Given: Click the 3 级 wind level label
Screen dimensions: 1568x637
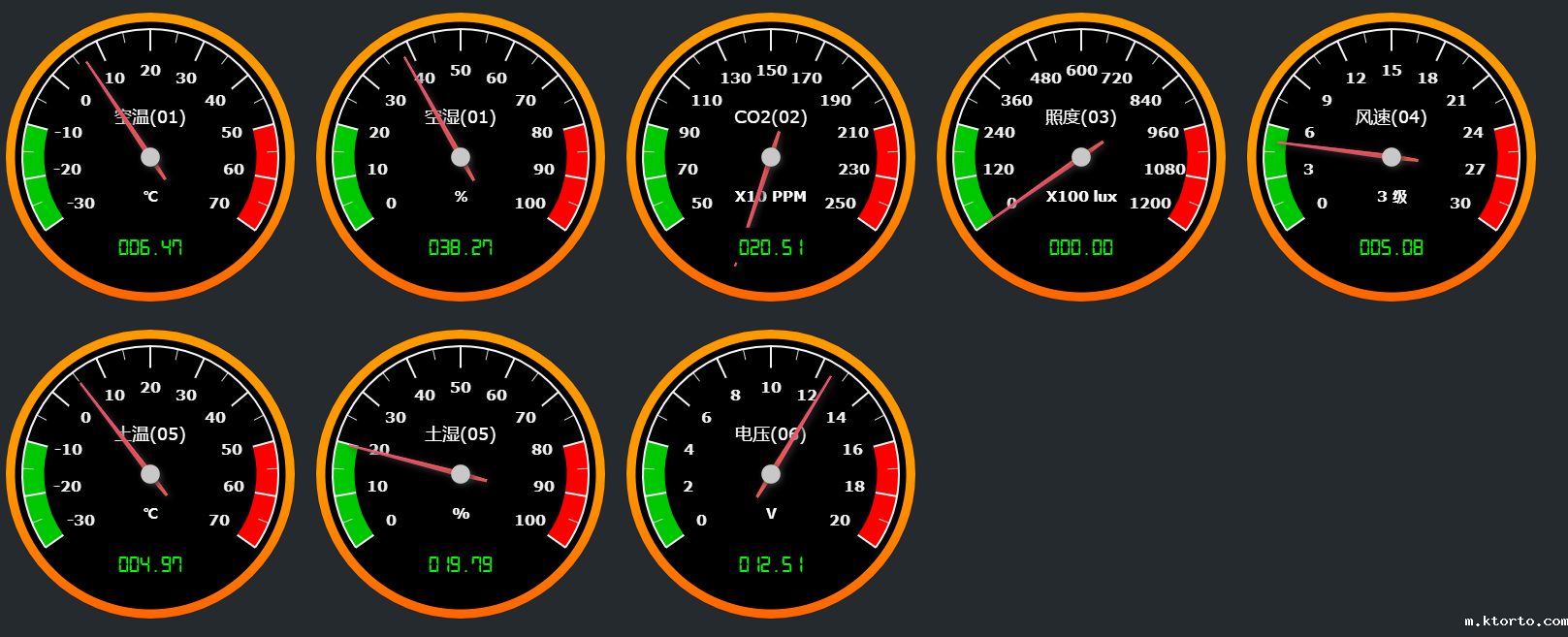Looking at the screenshot, I should click(x=1392, y=197).
